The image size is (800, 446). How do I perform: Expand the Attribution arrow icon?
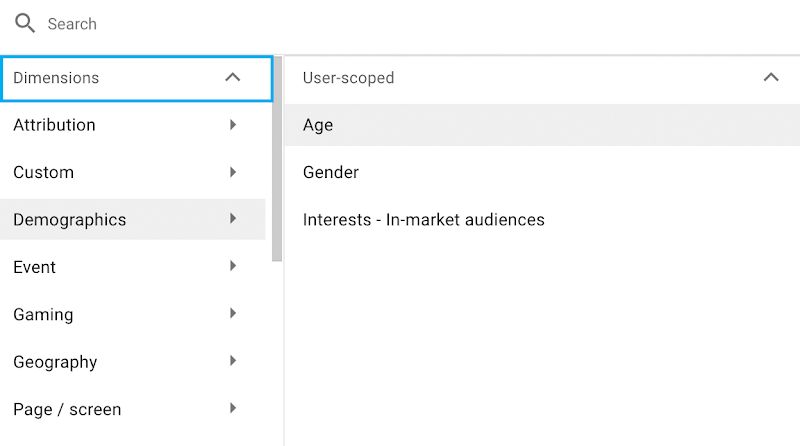coord(233,125)
